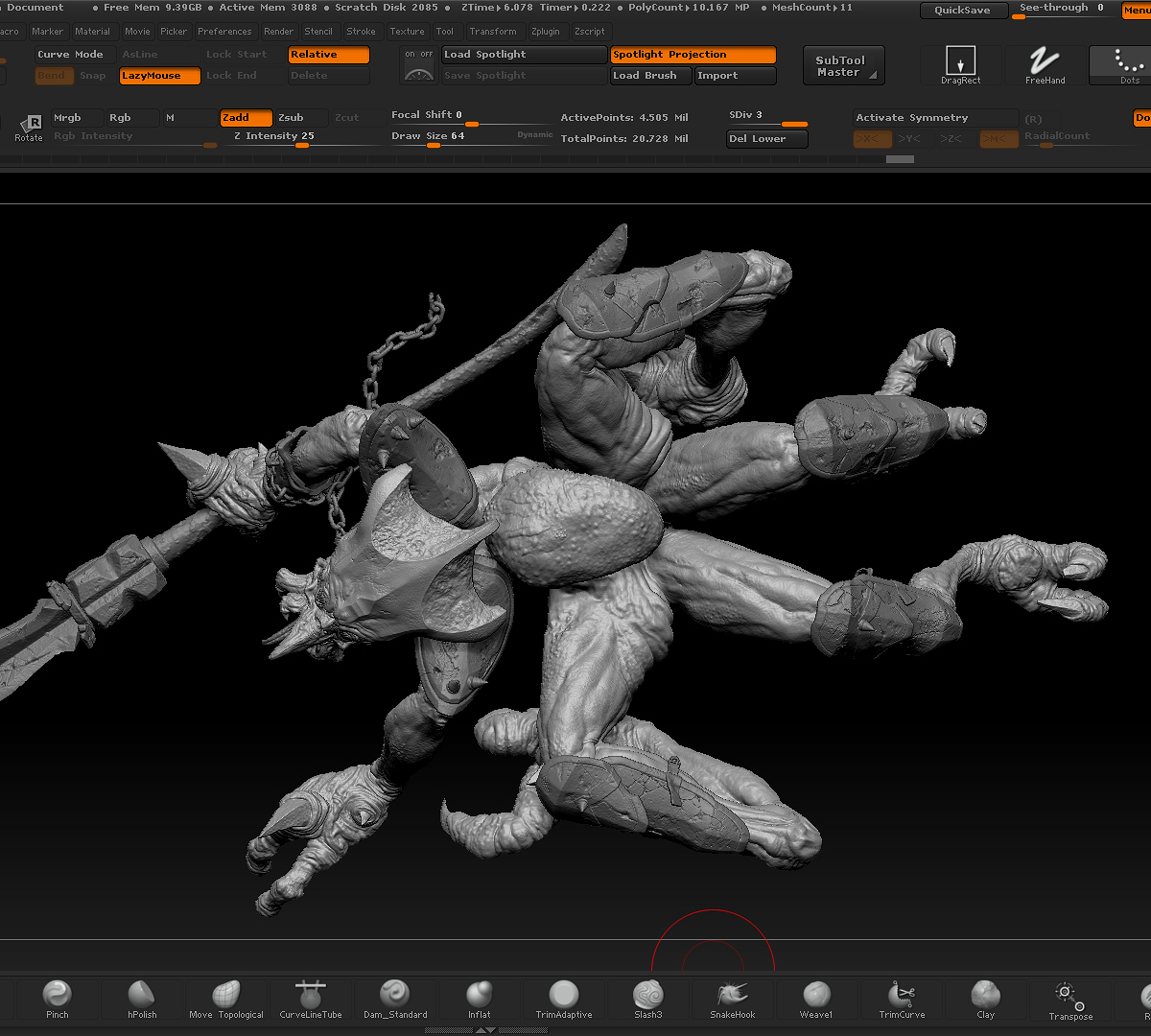Toggle mirror >M< symmetry option
The image size is (1151, 1036).
pyautogui.click(x=998, y=139)
